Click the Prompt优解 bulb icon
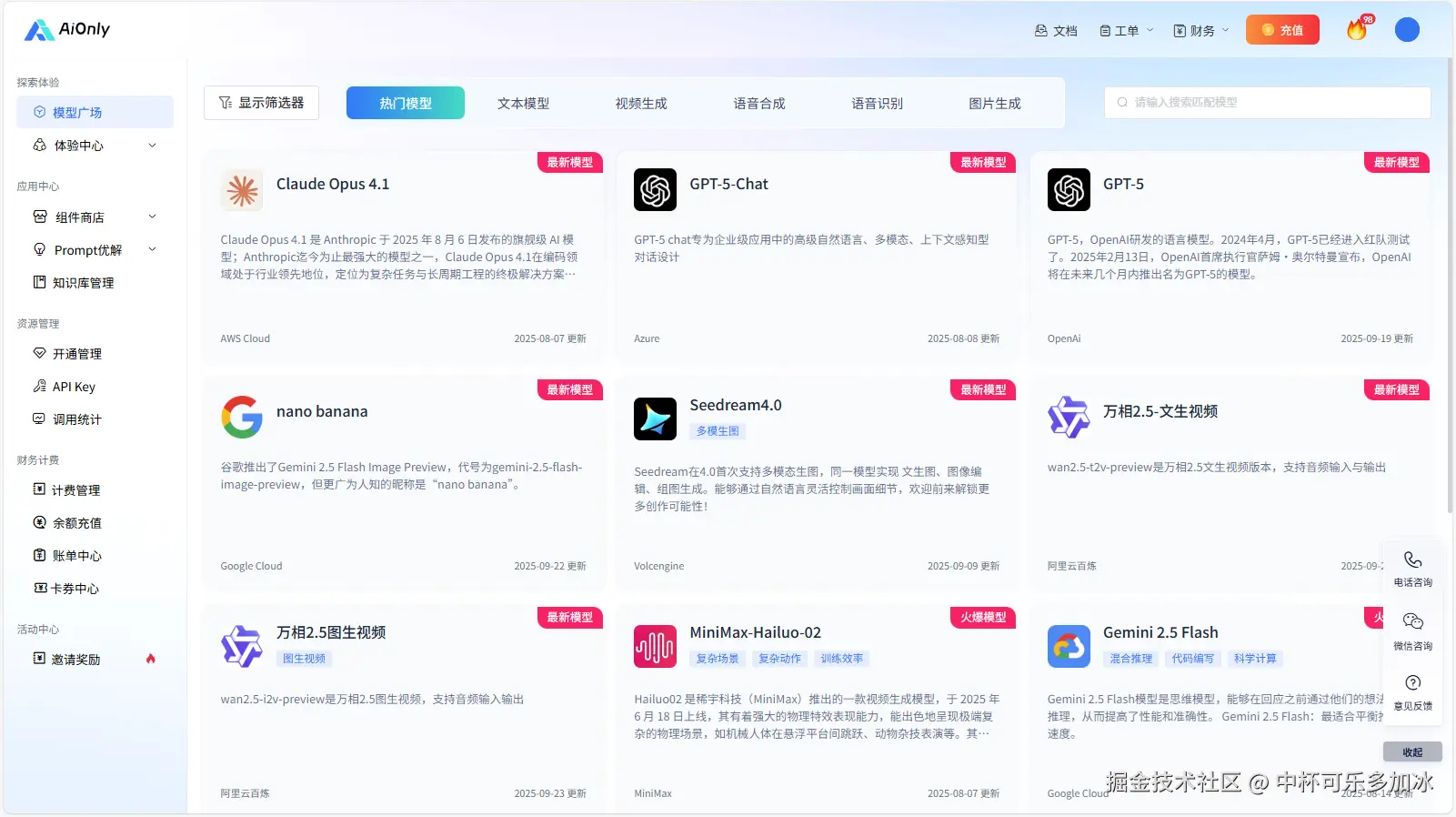The image size is (1456, 817). pos(39,249)
